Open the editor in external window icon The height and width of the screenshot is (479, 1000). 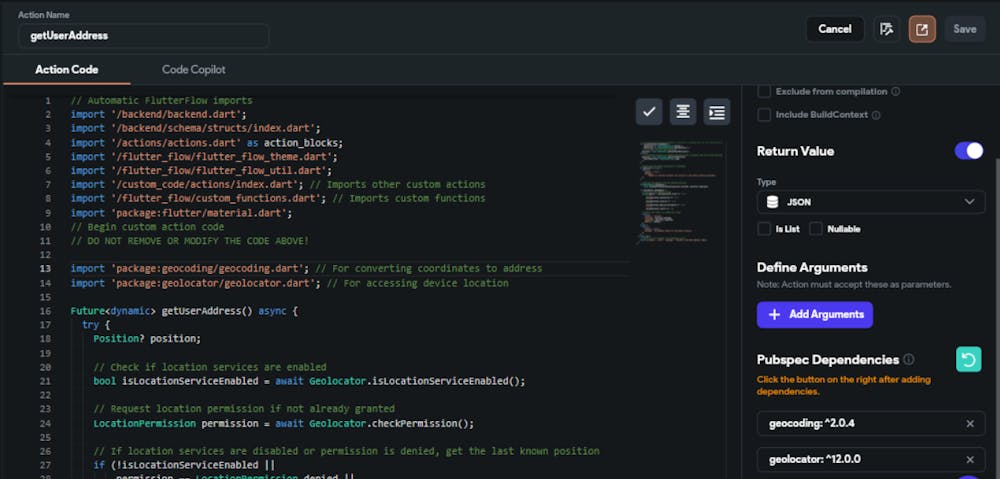click(922, 29)
